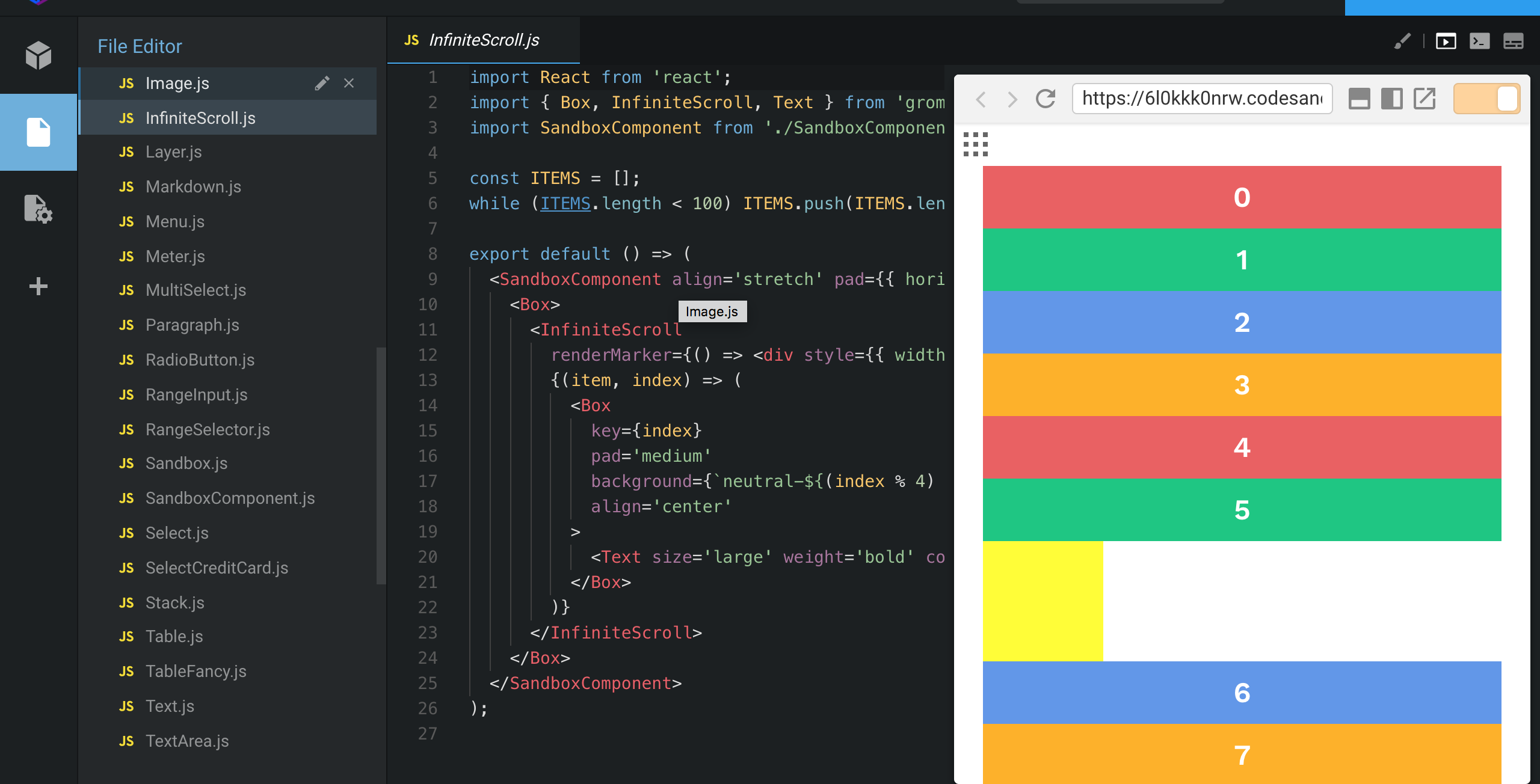This screenshot has height=784, width=1540.
Task: Open the File Editor sidebar icon
Action: (38, 132)
